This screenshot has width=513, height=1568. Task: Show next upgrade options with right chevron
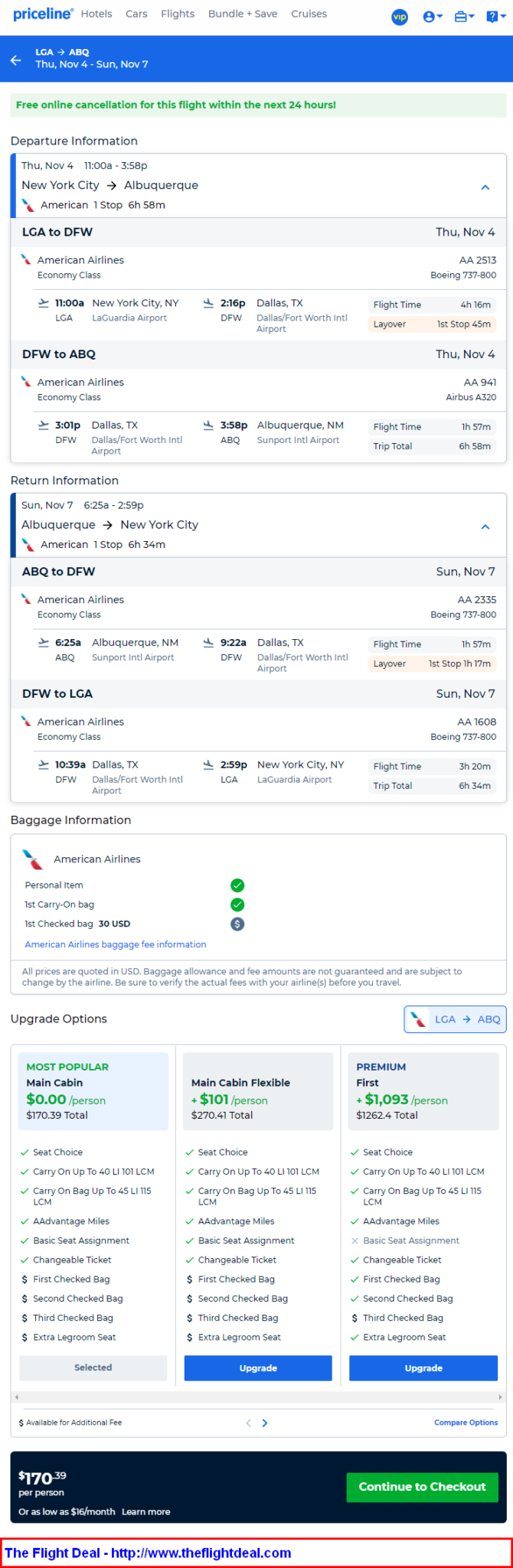[x=265, y=1423]
